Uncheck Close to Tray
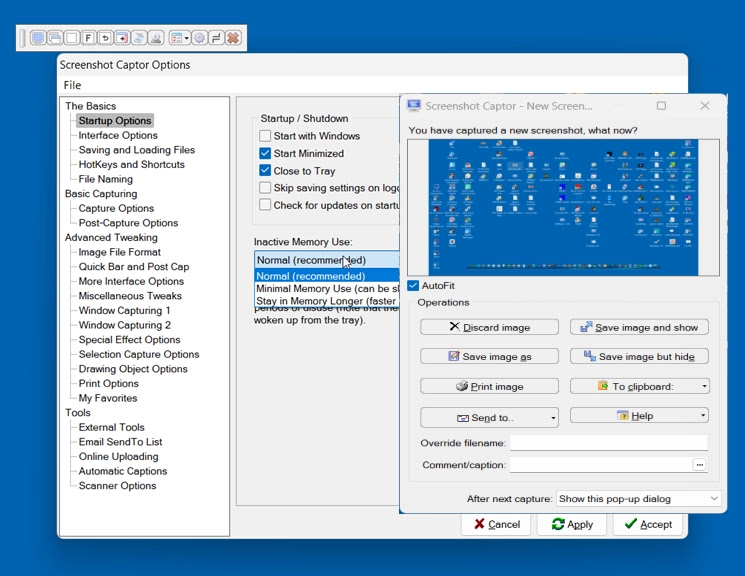The height and width of the screenshot is (576, 745). 265,171
